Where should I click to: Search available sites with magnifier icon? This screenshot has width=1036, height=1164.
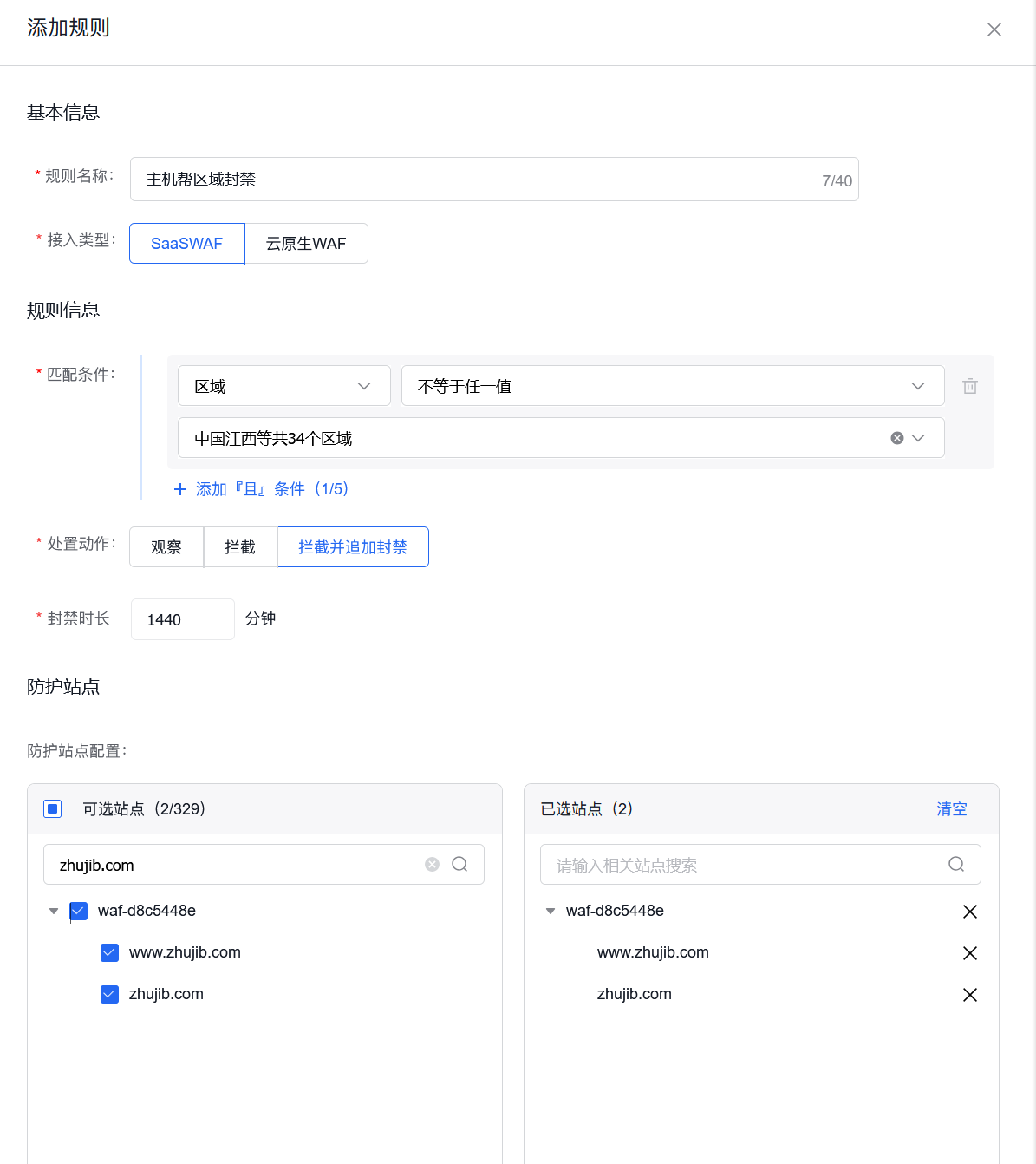click(459, 865)
